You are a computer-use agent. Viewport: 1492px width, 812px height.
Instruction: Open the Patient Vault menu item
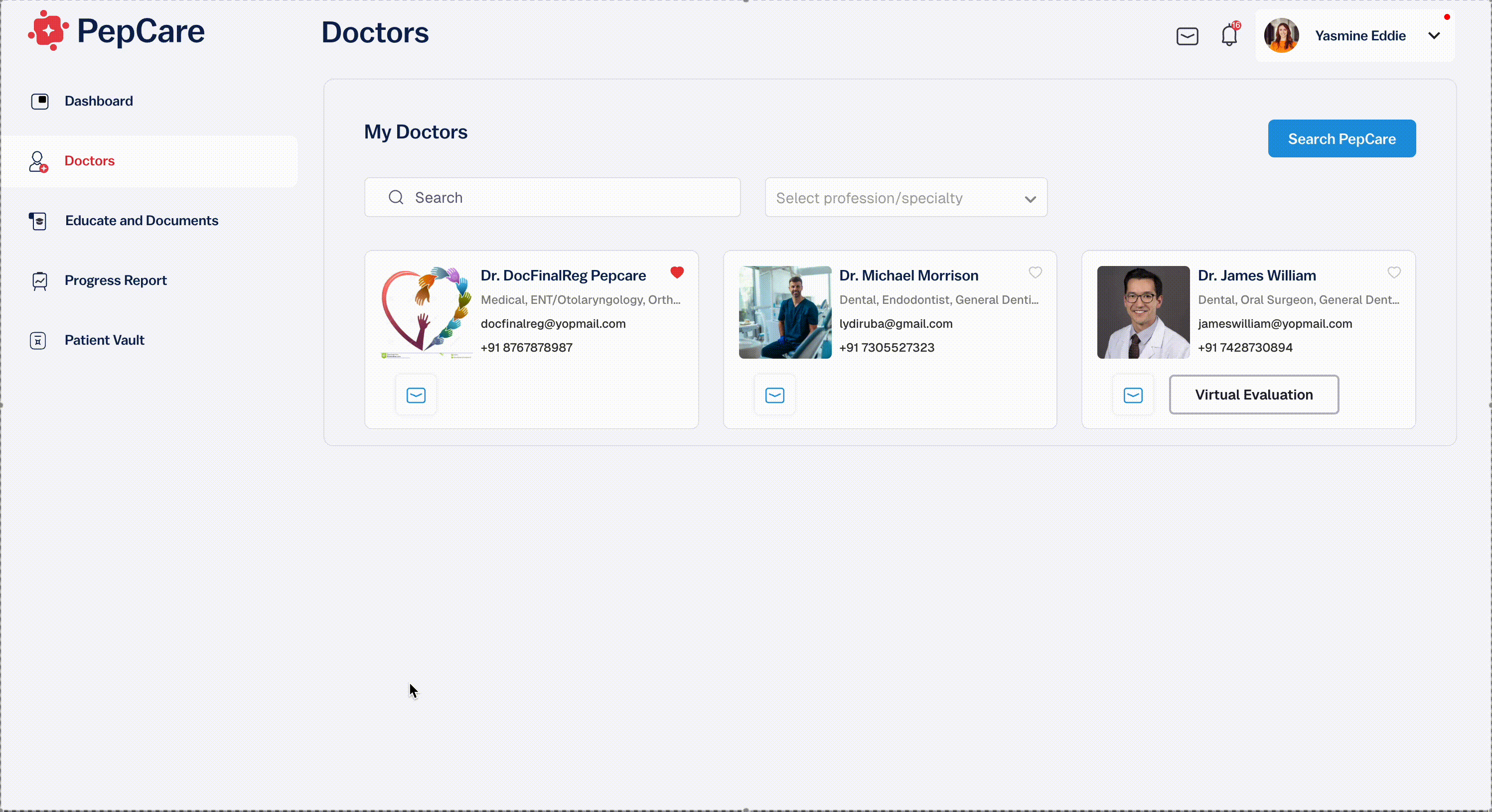pyautogui.click(x=104, y=340)
